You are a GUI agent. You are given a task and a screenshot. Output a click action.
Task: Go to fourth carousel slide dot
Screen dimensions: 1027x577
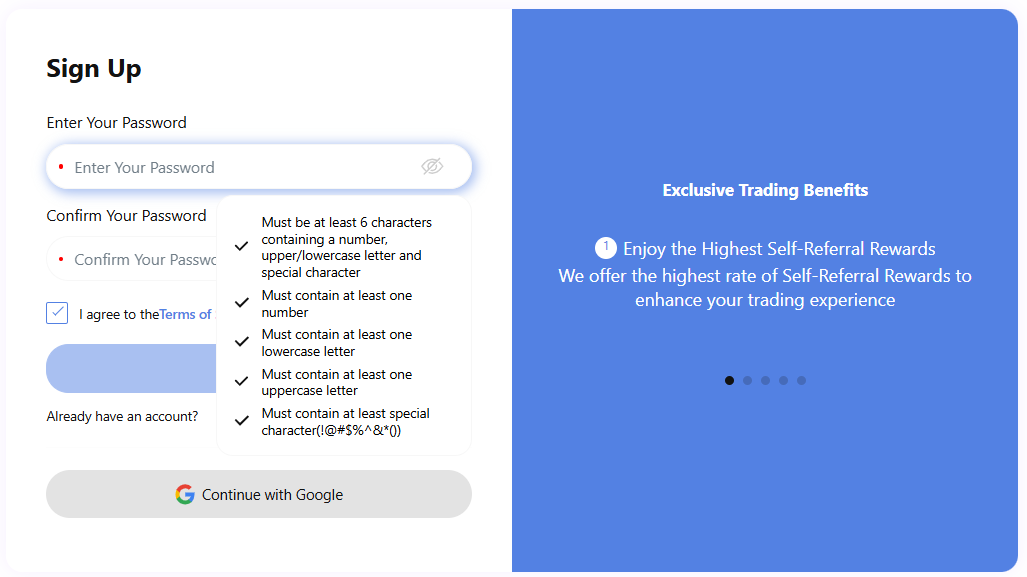783,380
